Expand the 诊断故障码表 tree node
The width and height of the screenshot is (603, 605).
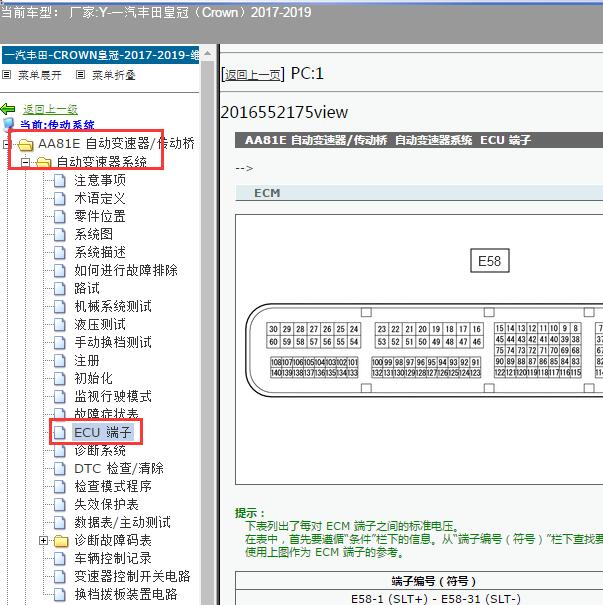[x=44, y=541]
